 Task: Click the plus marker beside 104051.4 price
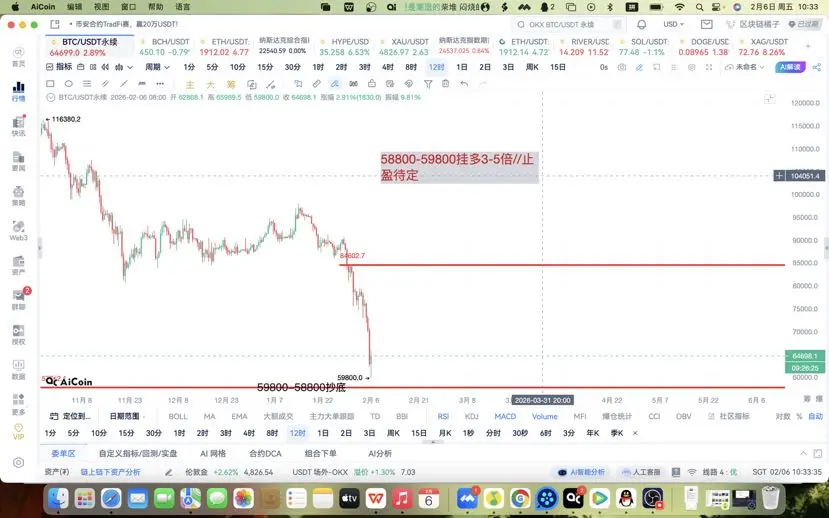[x=779, y=175]
